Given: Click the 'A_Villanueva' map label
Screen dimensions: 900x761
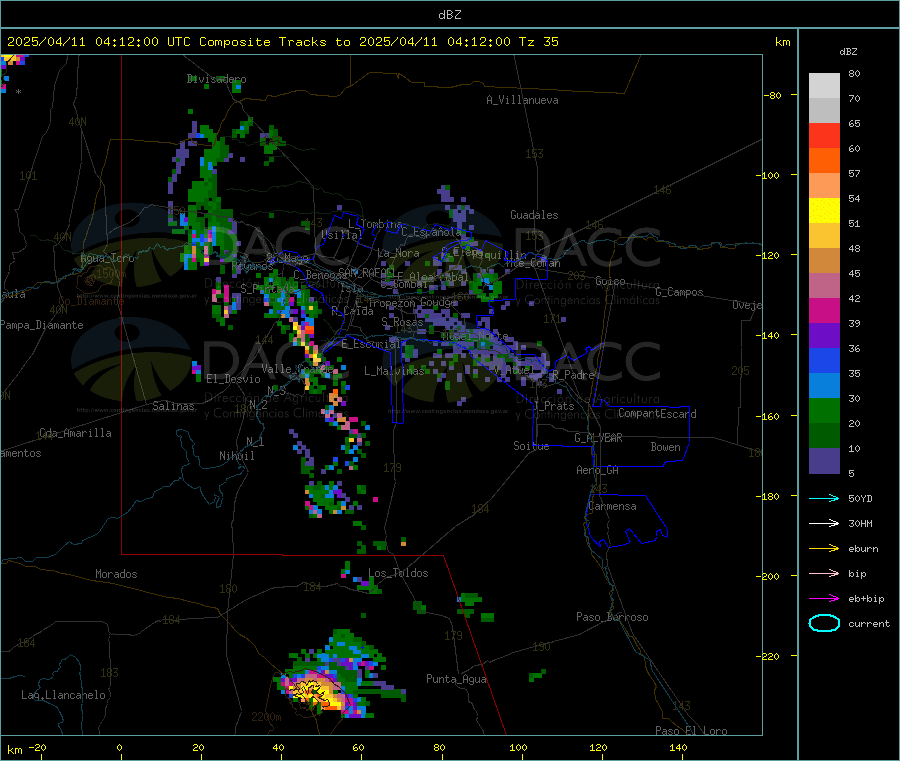Looking at the screenshot, I should point(522,100).
